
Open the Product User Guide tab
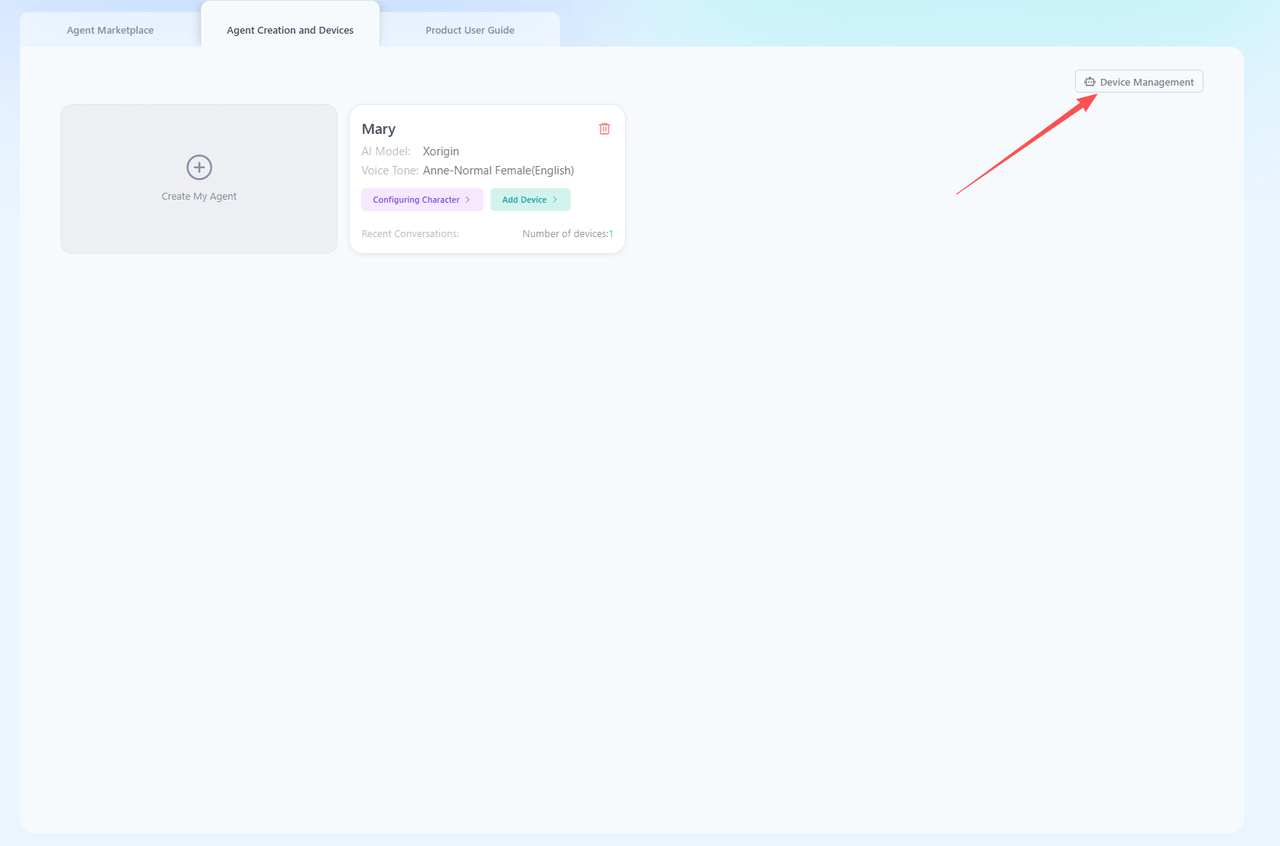coord(470,30)
